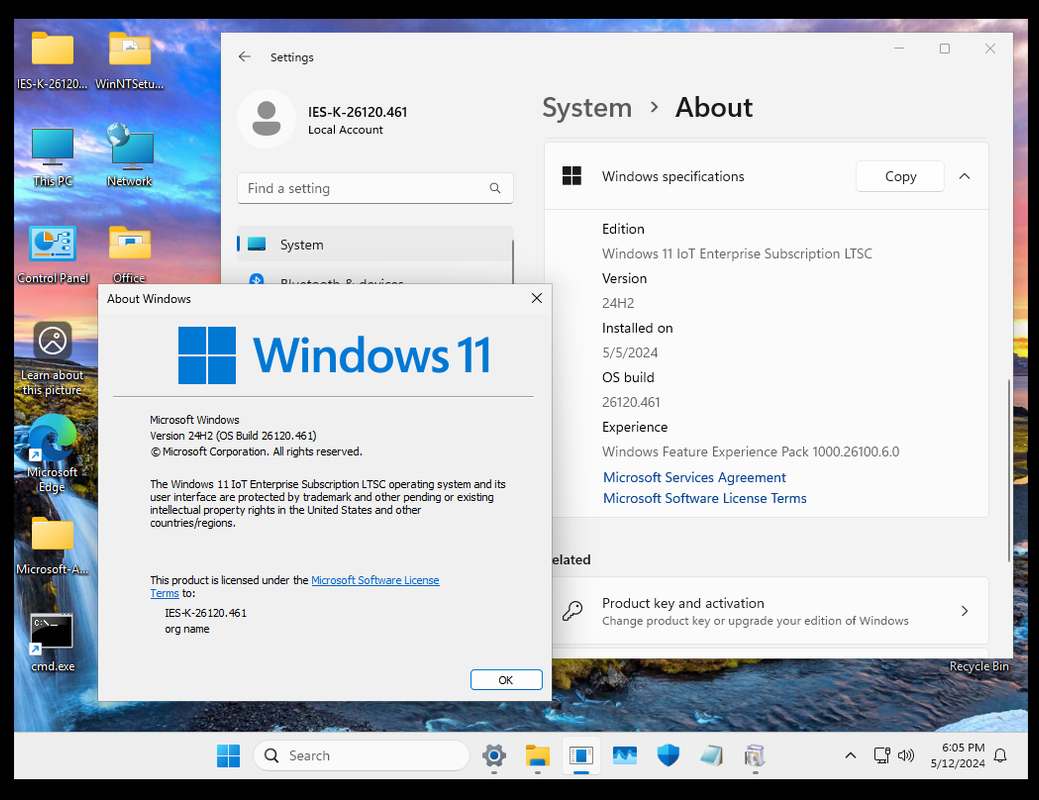The image size is (1039, 800).
Task: Open Microsoft Software License Terms in Settings
Action: click(704, 498)
